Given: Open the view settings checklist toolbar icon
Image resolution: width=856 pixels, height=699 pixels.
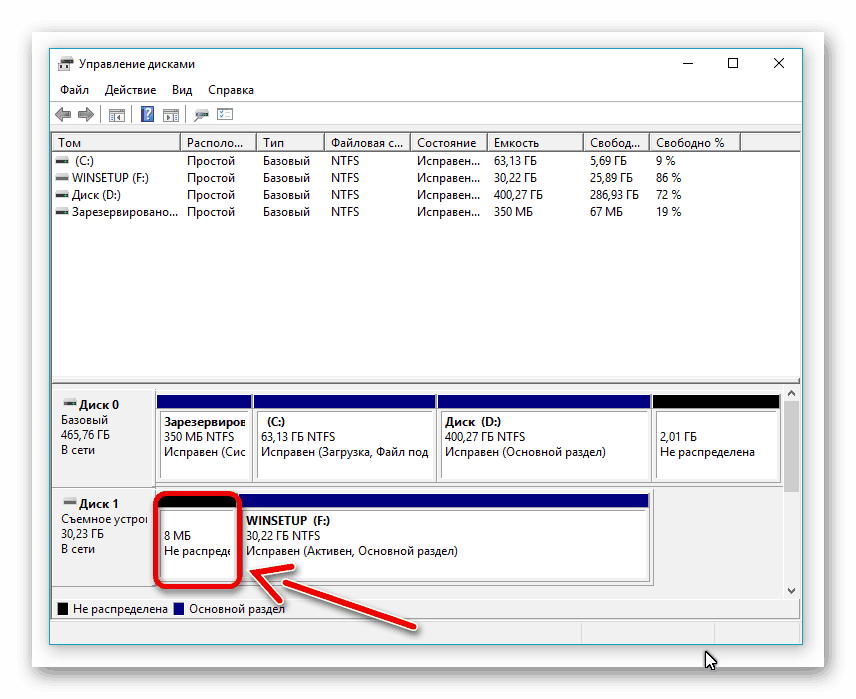Looking at the screenshot, I should [x=225, y=115].
